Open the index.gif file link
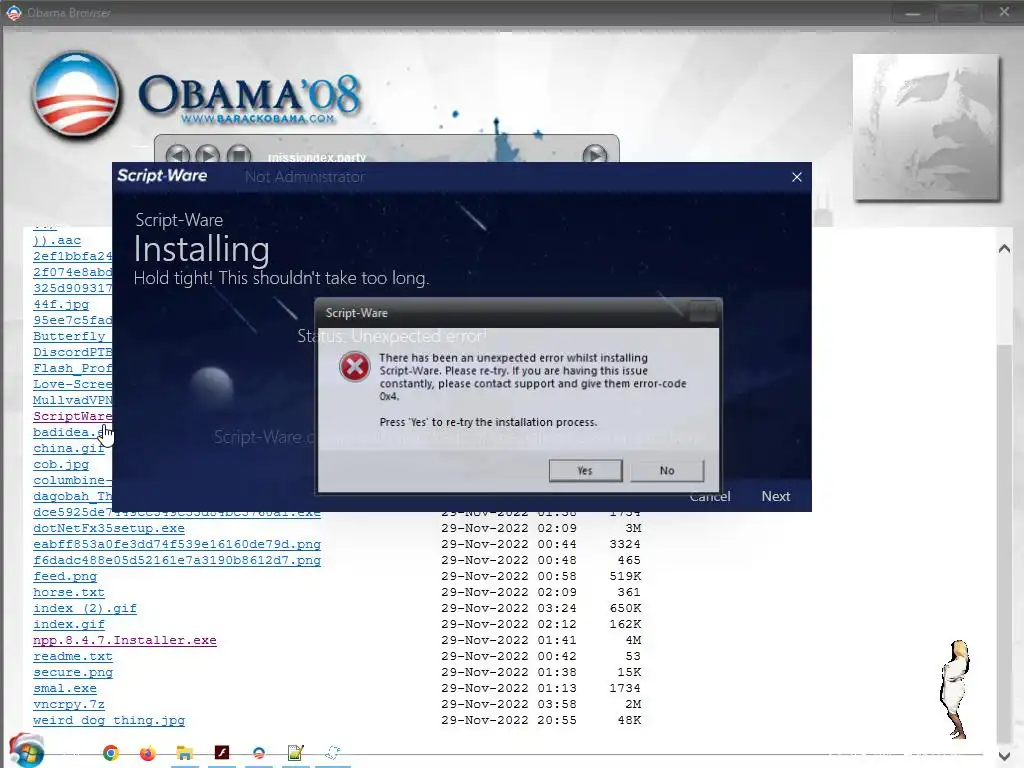This screenshot has width=1024, height=768. (69, 624)
